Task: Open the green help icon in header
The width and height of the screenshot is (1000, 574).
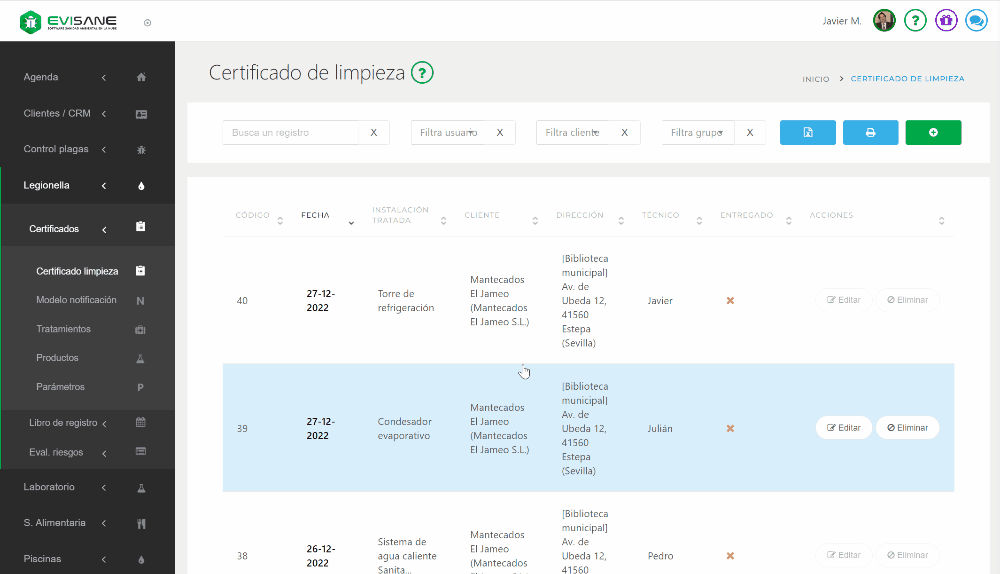Action: click(x=915, y=21)
